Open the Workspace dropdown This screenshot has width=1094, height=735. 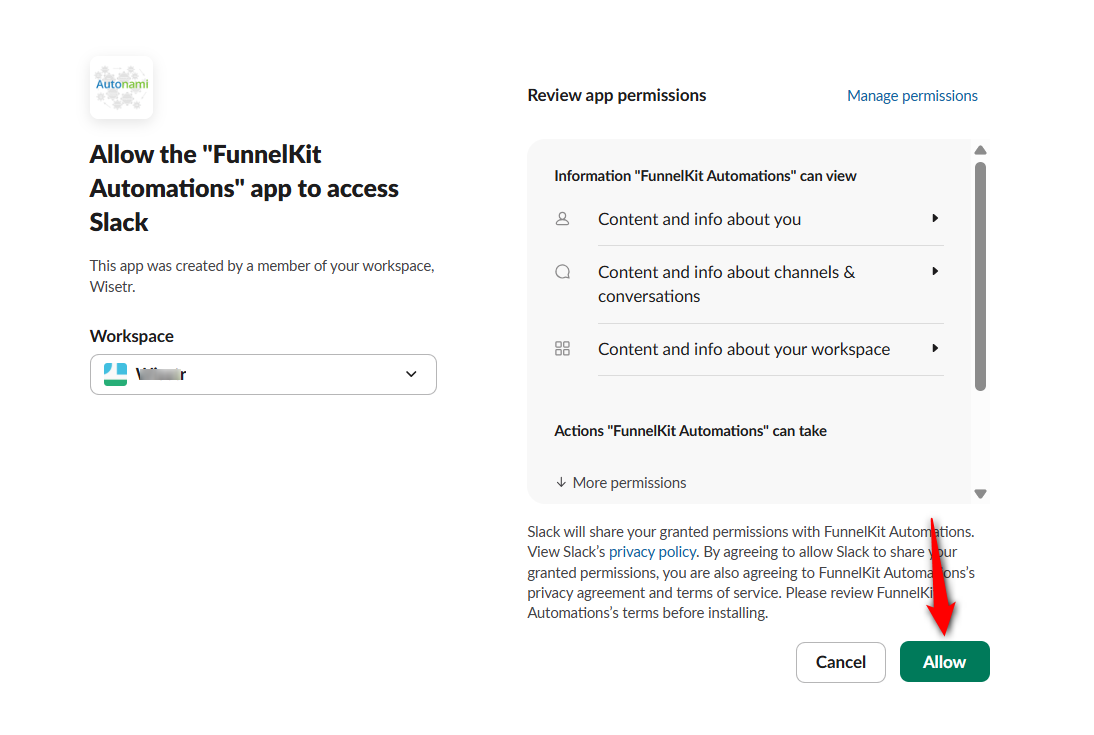click(410, 373)
